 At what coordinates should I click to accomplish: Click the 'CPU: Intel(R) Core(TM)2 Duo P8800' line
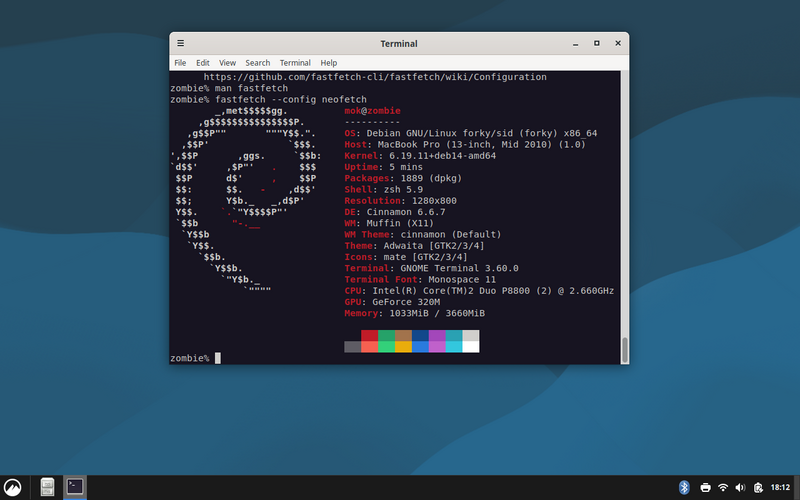(479, 290)
